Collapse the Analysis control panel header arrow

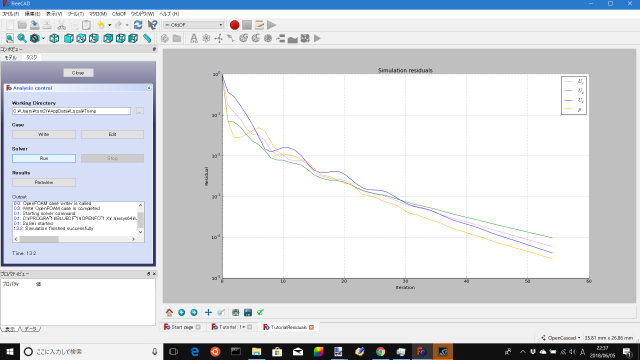[149, 88]
